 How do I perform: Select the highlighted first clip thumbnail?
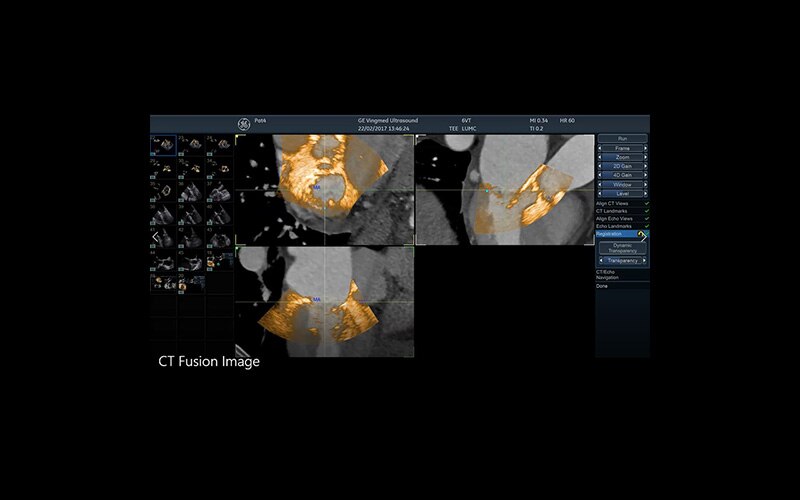coord(163,145)
